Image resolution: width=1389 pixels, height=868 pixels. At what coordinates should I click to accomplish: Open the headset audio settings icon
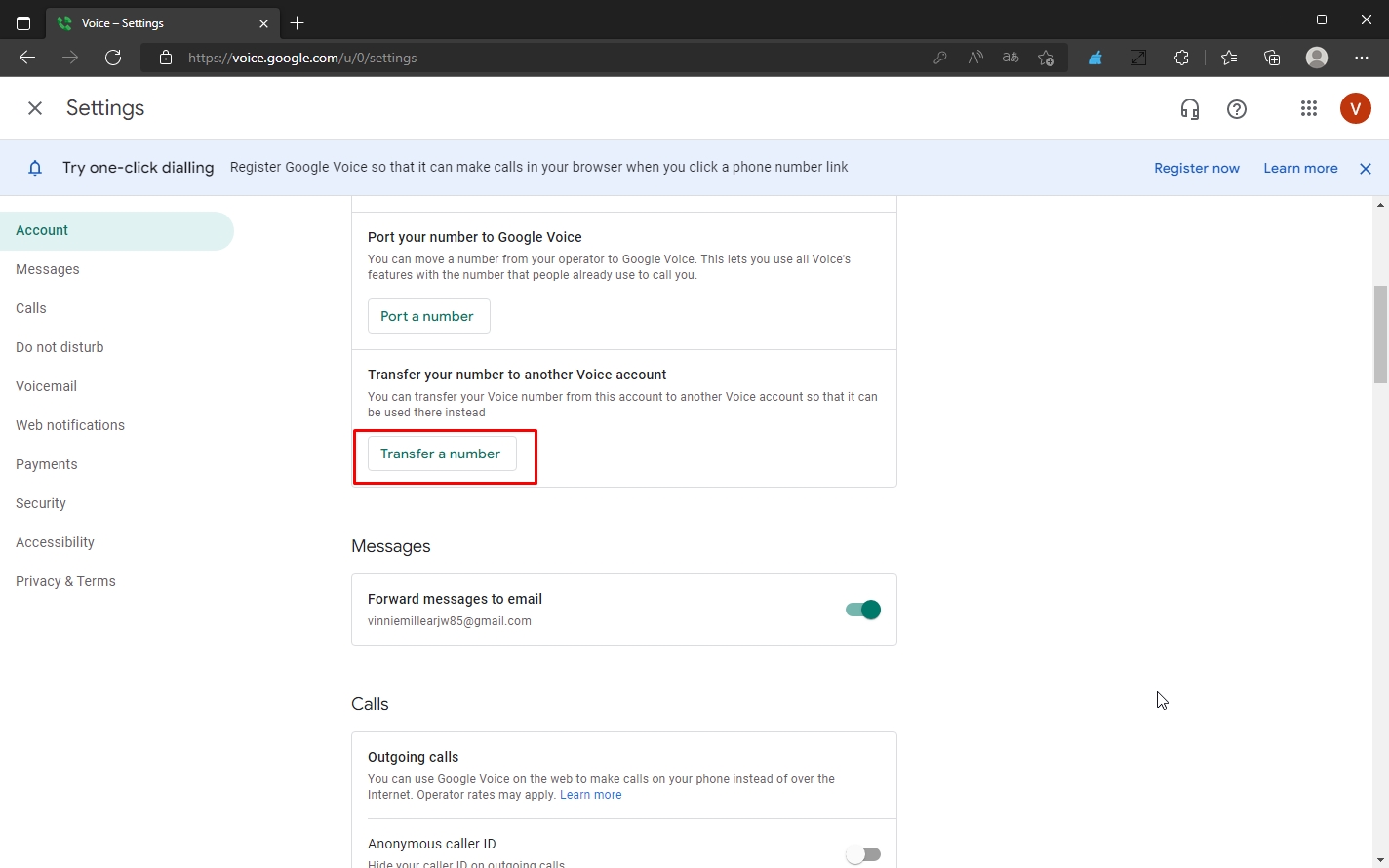tap(1189, 109)
